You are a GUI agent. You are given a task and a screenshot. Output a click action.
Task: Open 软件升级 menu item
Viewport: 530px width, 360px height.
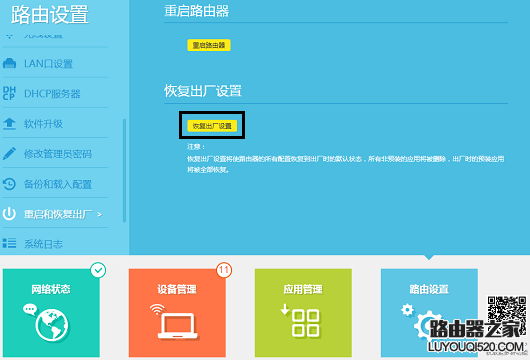(x=43, y=124)
